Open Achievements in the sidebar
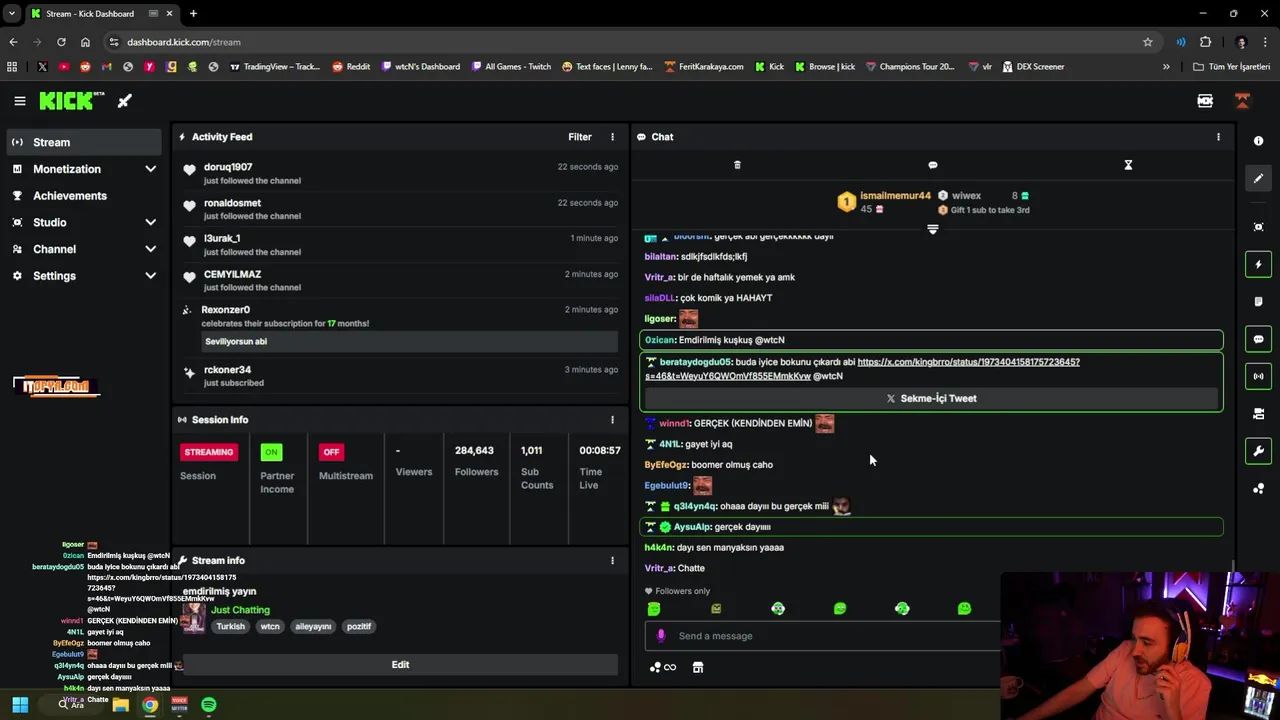Viewport: 1280px width, 720px height. point(84,196)
